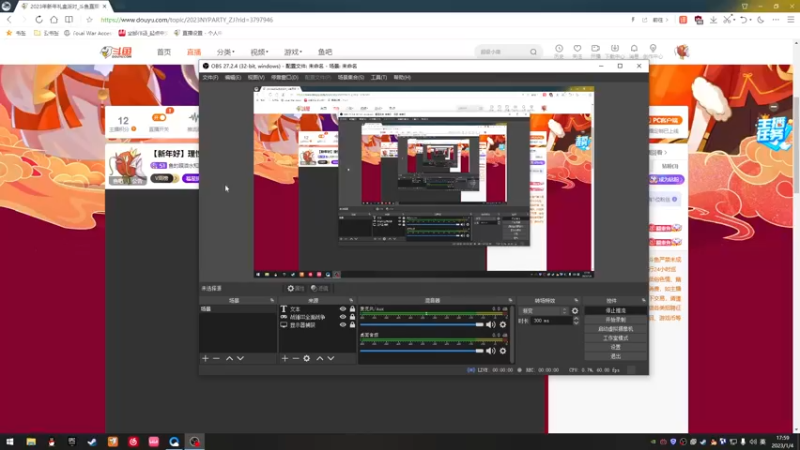The height and width of the screenshot is (450, 800).
Task: Click the scissors screenshot tool in browser toolbar
Action: click(728, 20)
